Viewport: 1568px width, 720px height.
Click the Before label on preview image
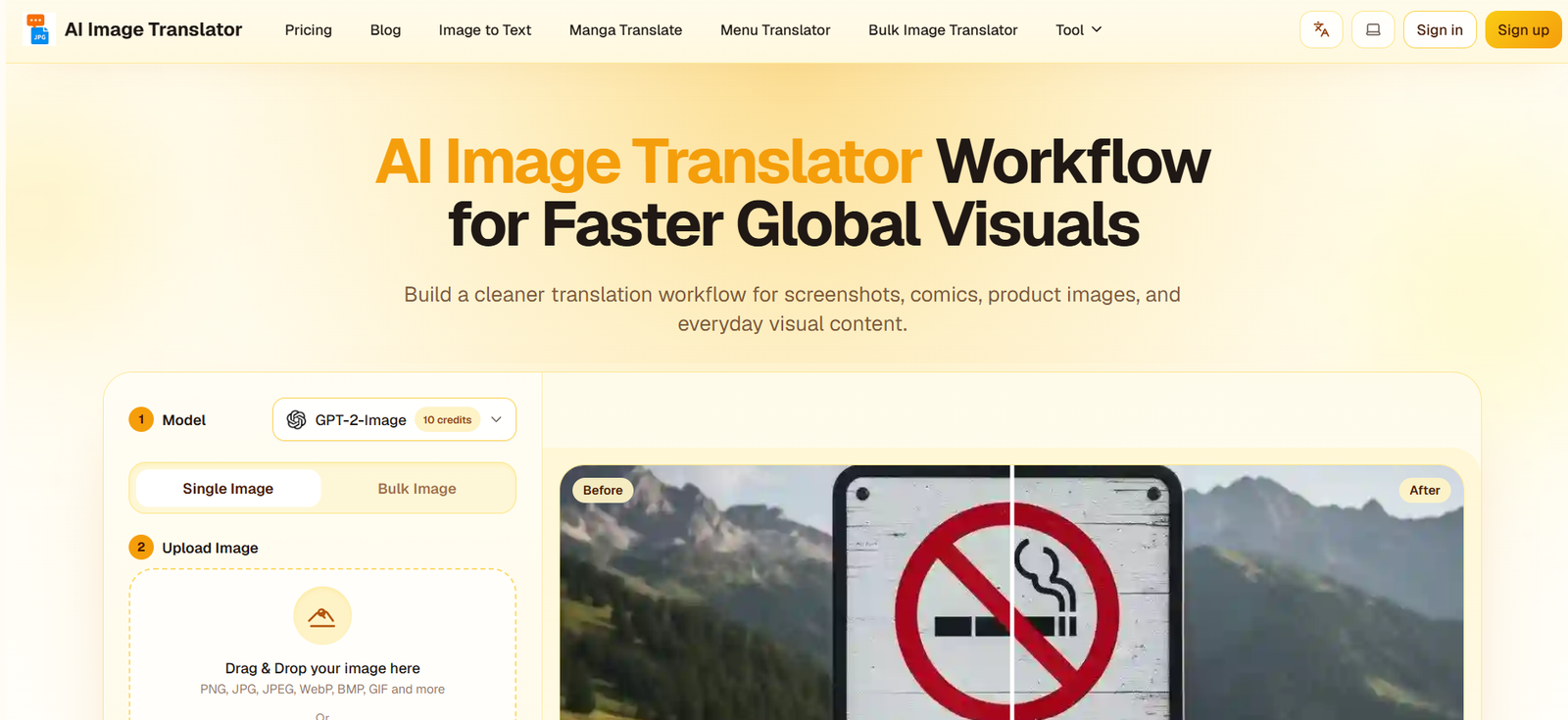(x=603, y=490)
